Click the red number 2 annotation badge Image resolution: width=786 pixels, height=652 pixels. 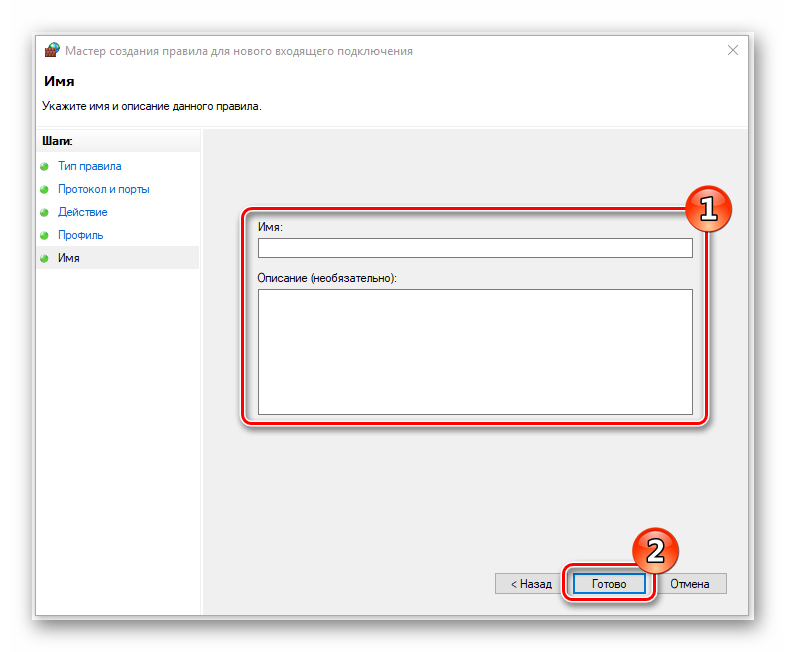pos(655,551)
